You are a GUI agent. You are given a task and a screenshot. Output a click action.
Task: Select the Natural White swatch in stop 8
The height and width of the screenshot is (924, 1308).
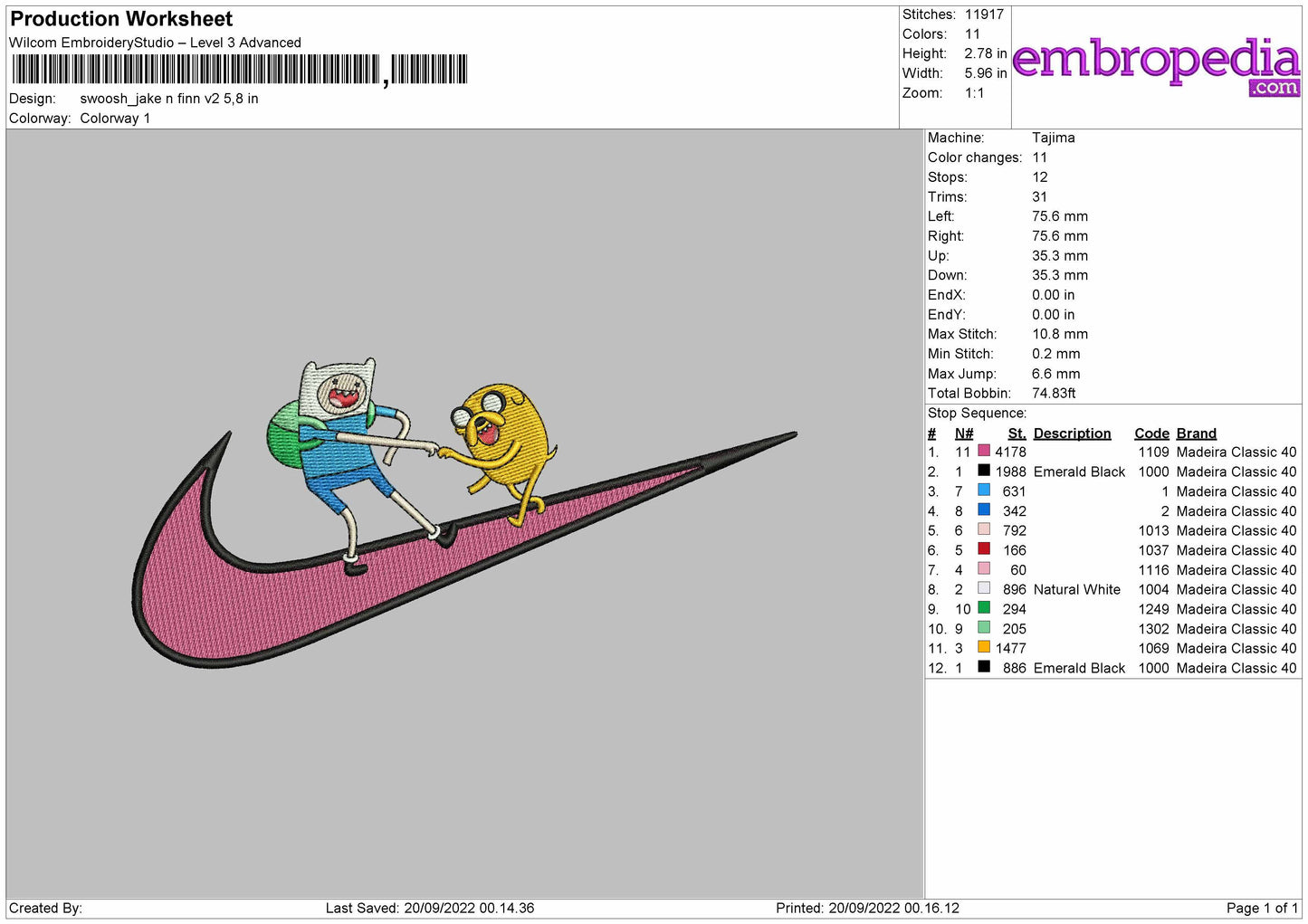point(984,588)
